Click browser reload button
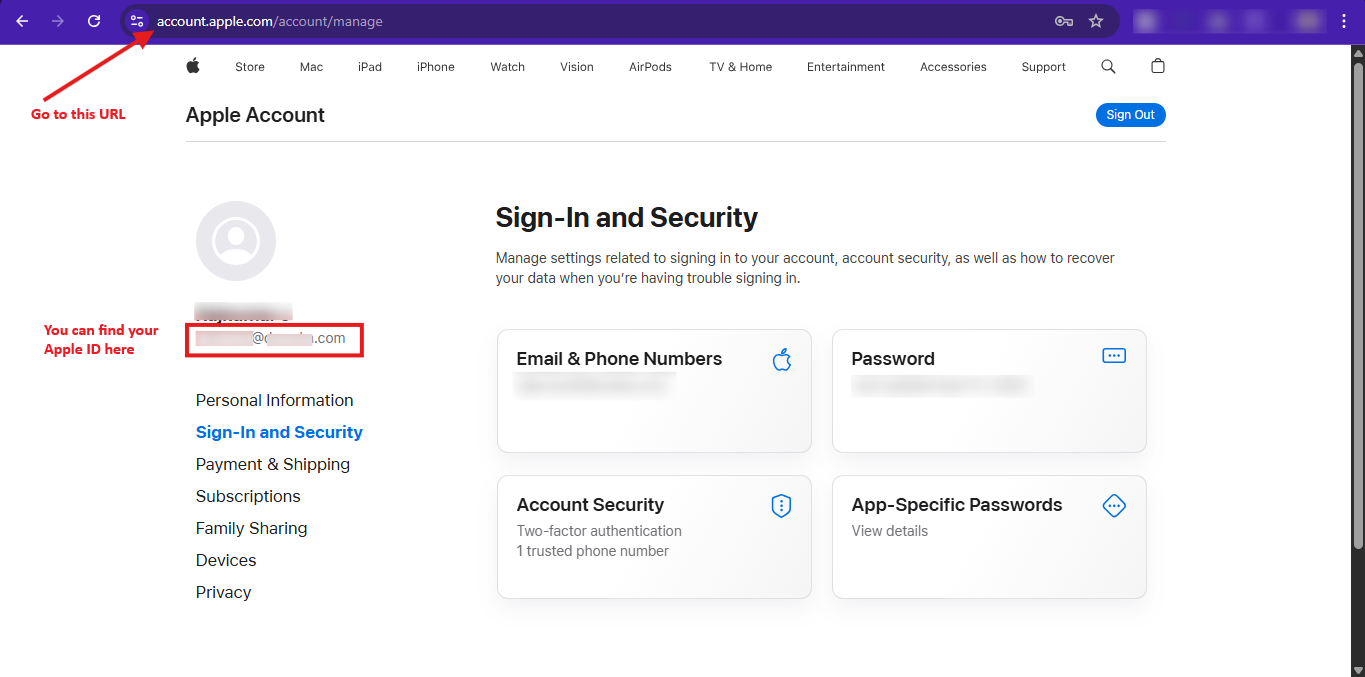 (94, 21)
